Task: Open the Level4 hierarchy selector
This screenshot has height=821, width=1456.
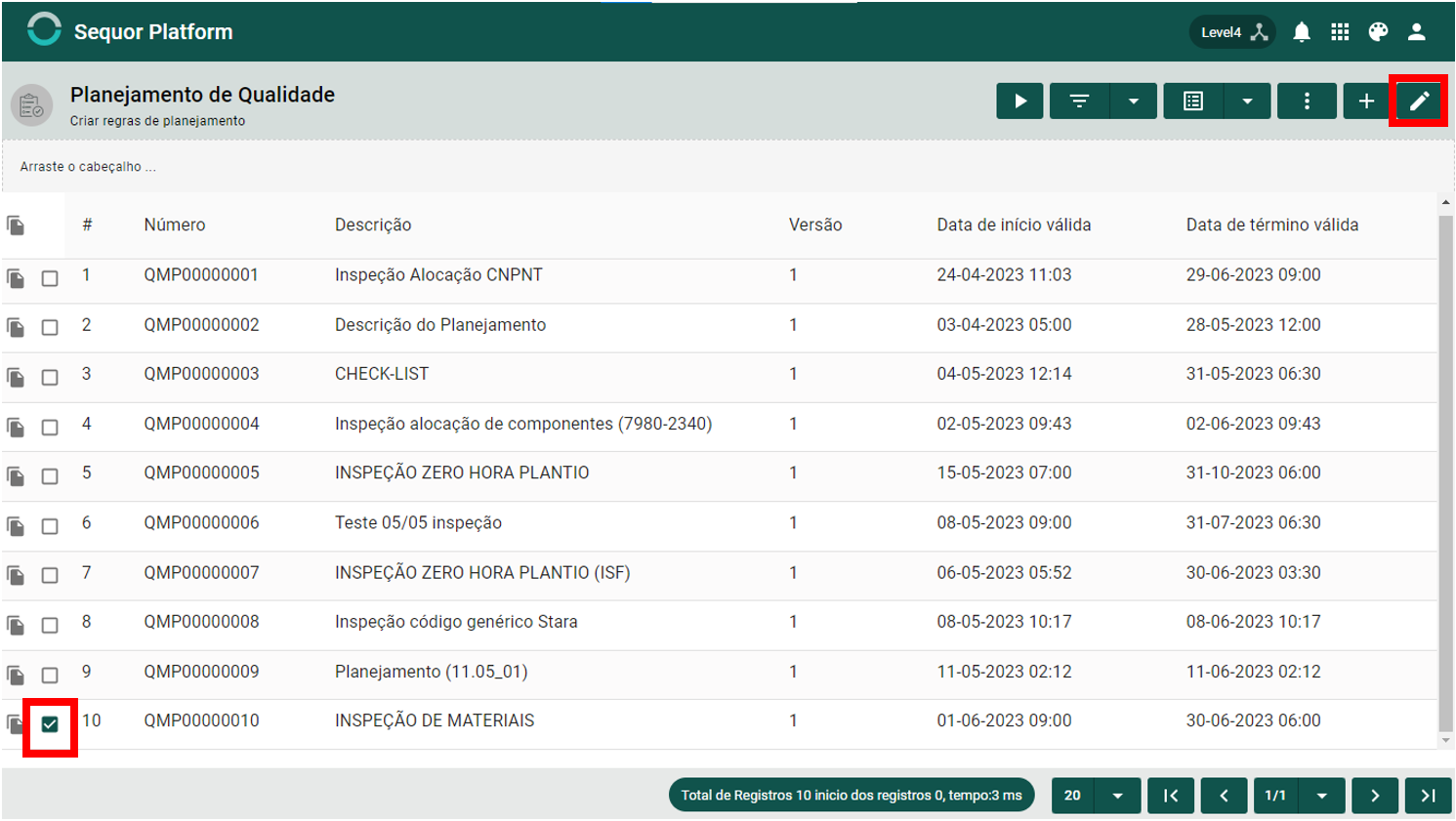Action: pos(1232,32)
